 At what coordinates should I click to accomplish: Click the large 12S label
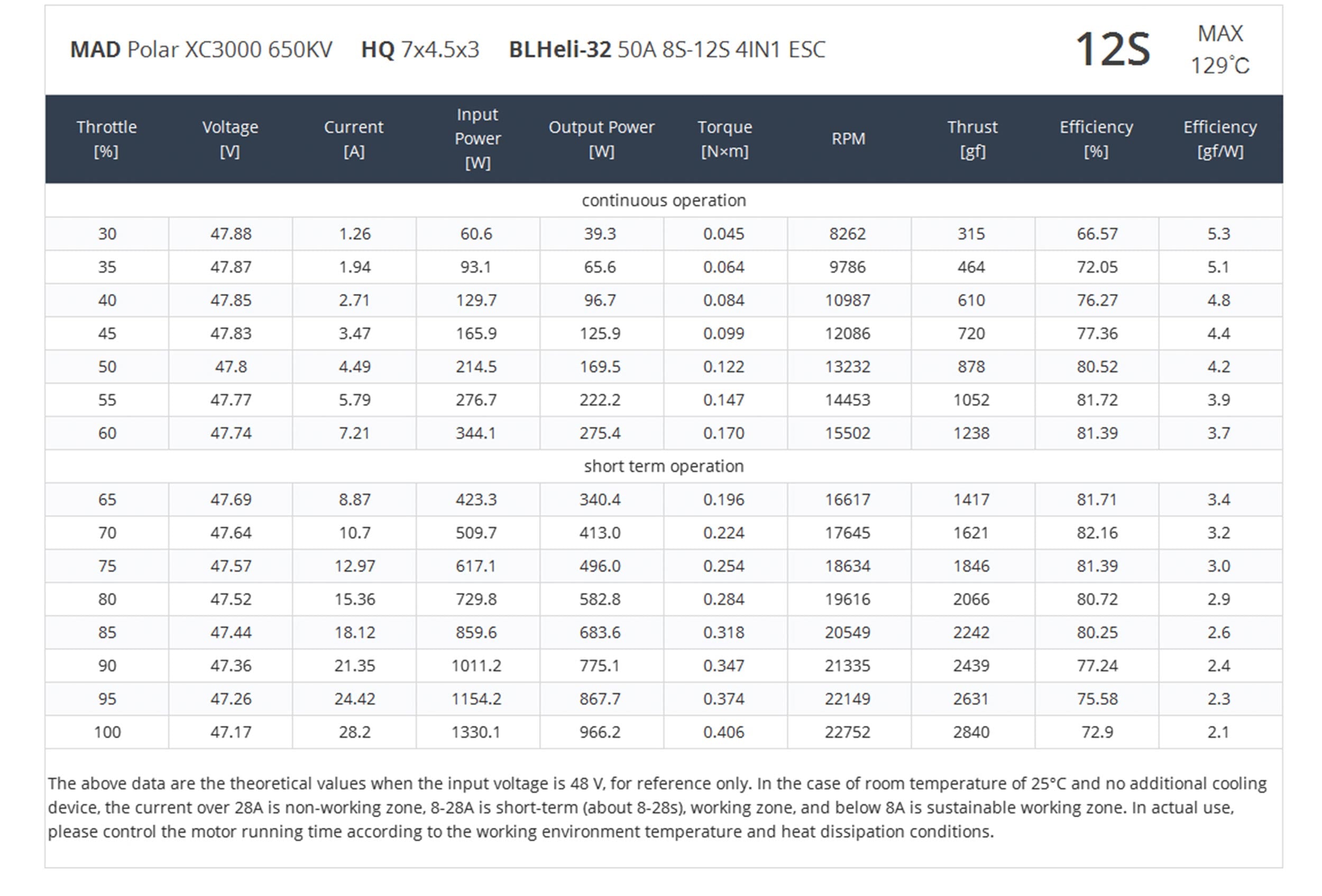pos(1113,50)
